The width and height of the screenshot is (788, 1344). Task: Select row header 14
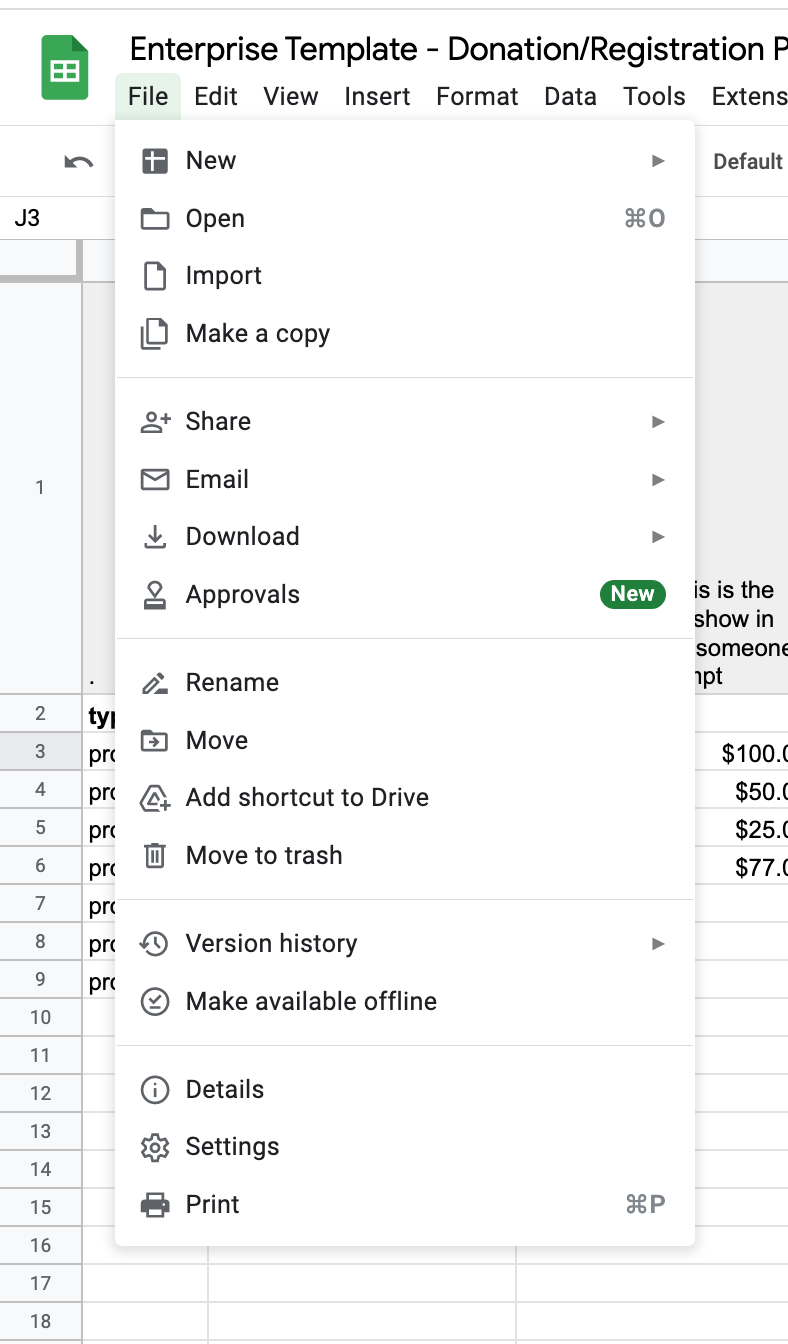[x=41, y=1169]
